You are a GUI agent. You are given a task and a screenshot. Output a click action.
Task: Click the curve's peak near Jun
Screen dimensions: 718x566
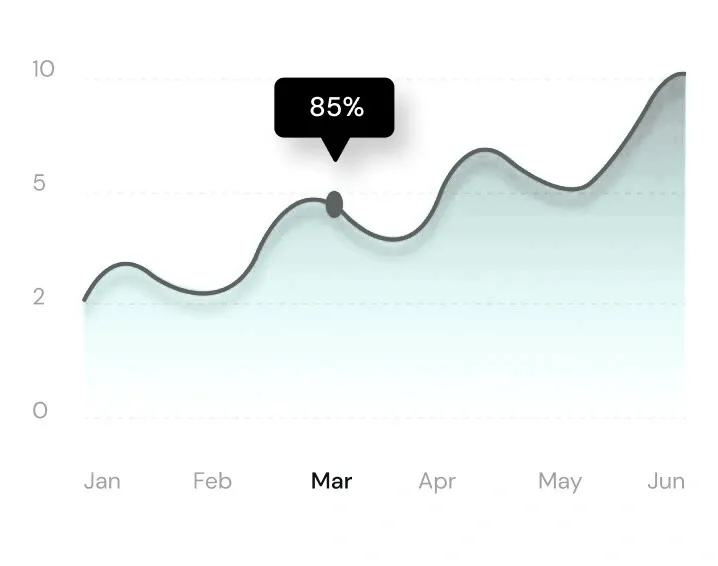pyautogui.click(x=681, y=73)
